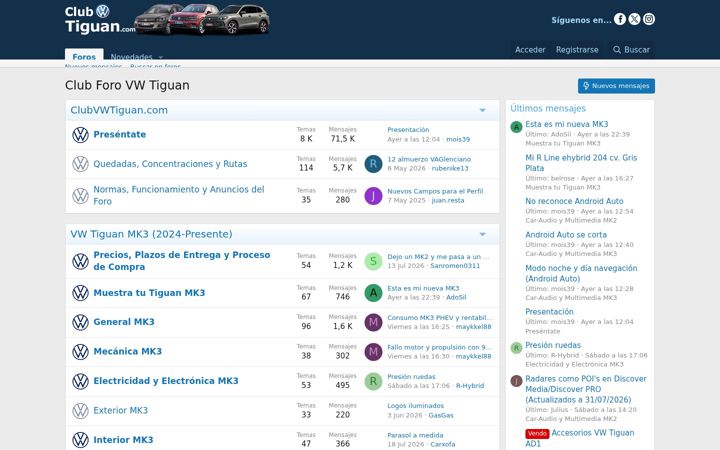Viewport: 720px width, 450px height.
Task: Open Quedadas, Concentraciones y Rutas forum
Action: click(x=170, y=164)
